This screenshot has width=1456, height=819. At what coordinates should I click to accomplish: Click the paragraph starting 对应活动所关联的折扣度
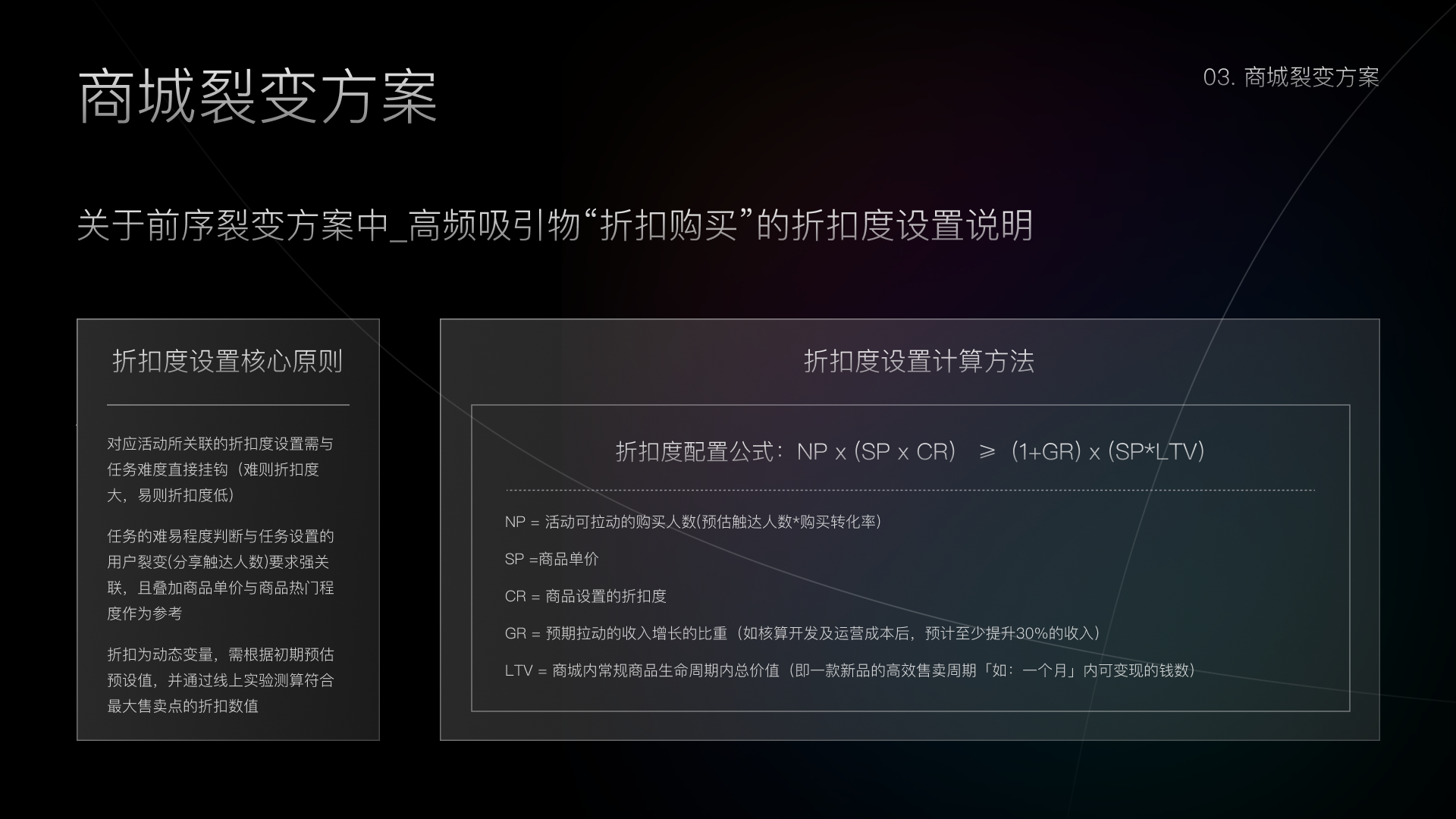coord(220,469)
